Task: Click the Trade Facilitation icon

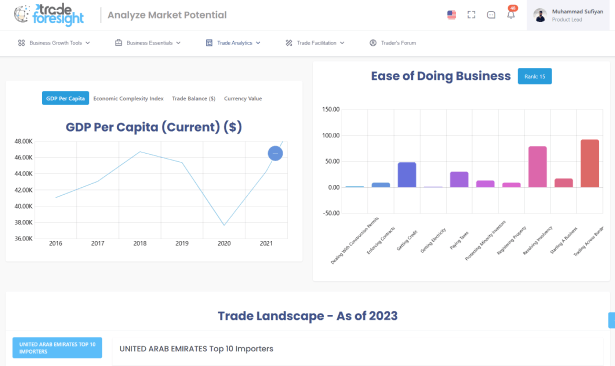Action: pyautogui.click(x=289, y=43)
